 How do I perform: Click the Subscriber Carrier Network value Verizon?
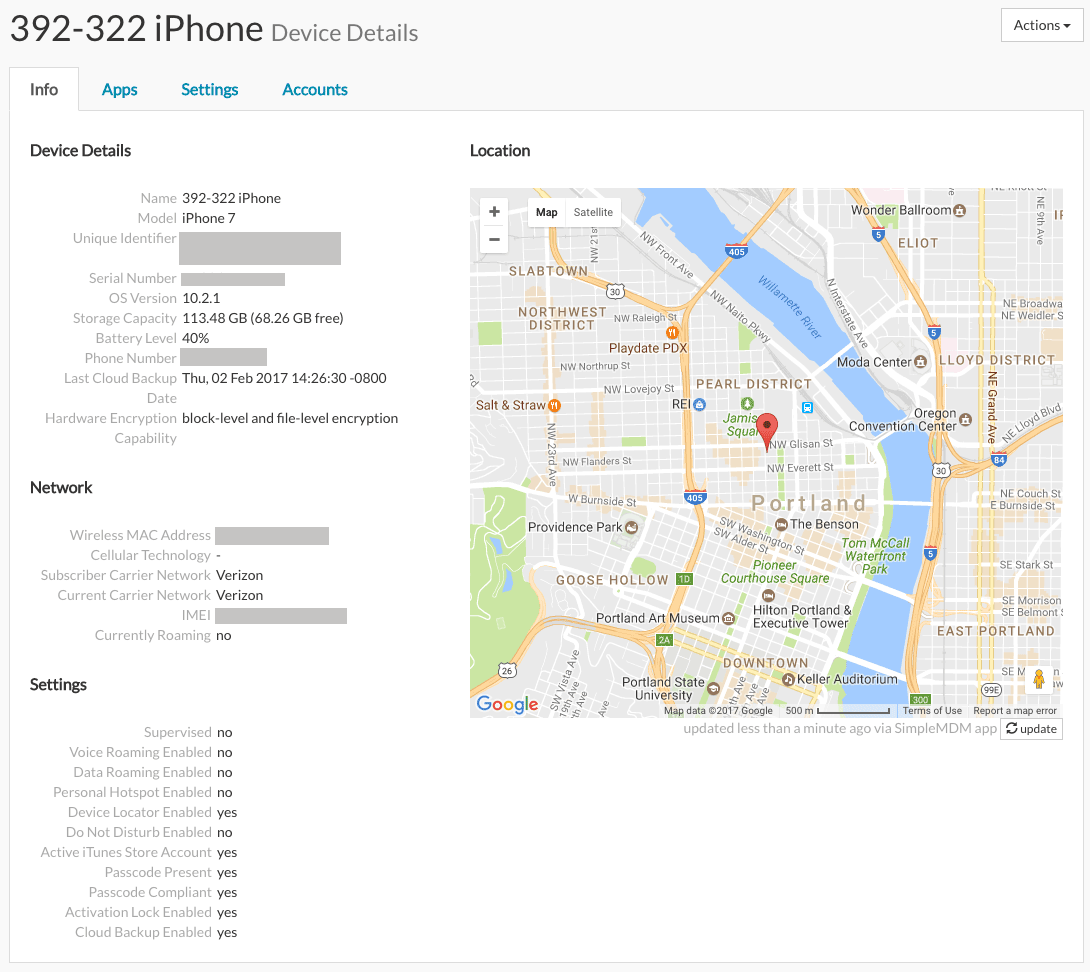(x=240, y=576)
